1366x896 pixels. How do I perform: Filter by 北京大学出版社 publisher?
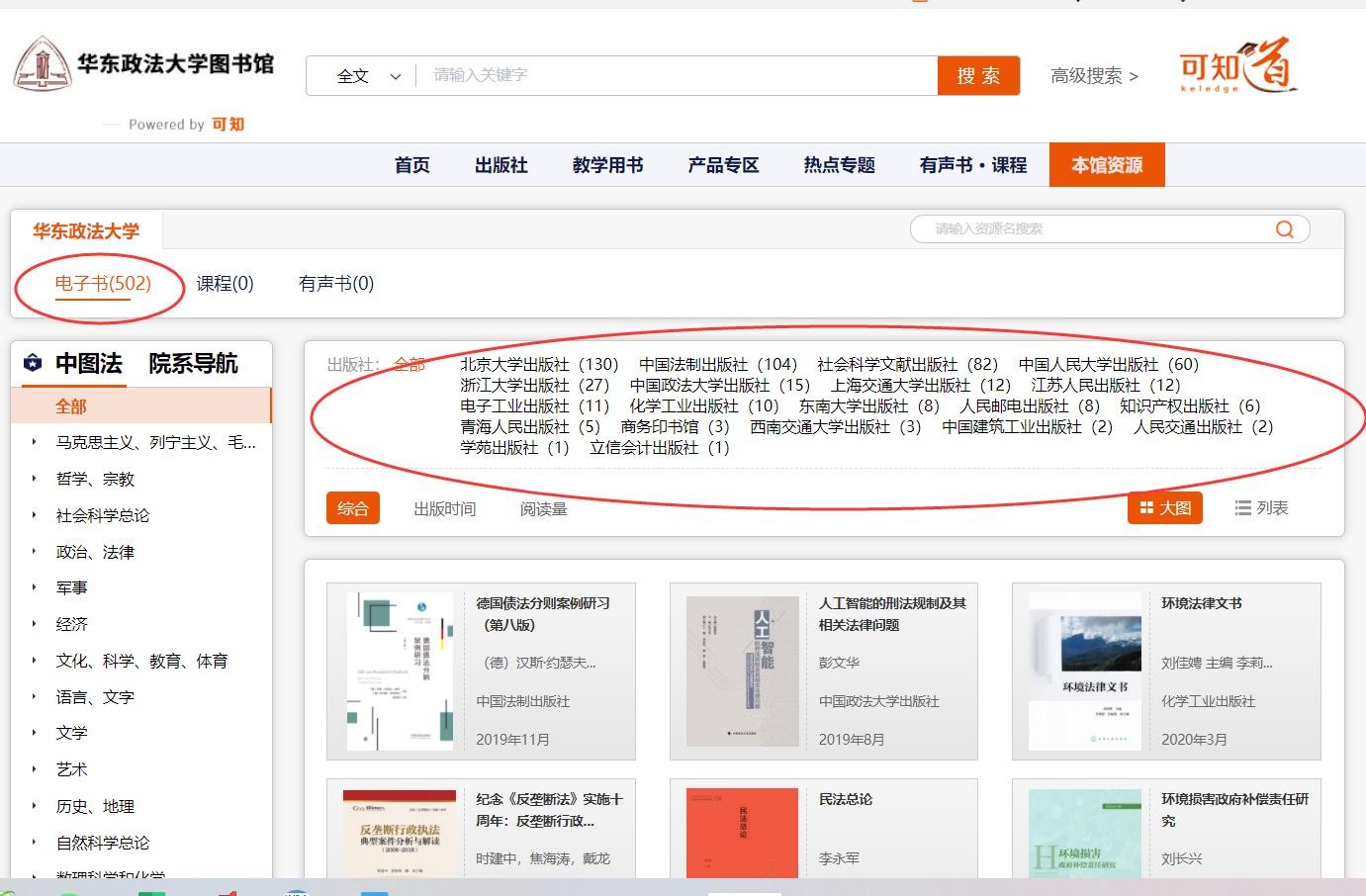click(x=538, y=365)
